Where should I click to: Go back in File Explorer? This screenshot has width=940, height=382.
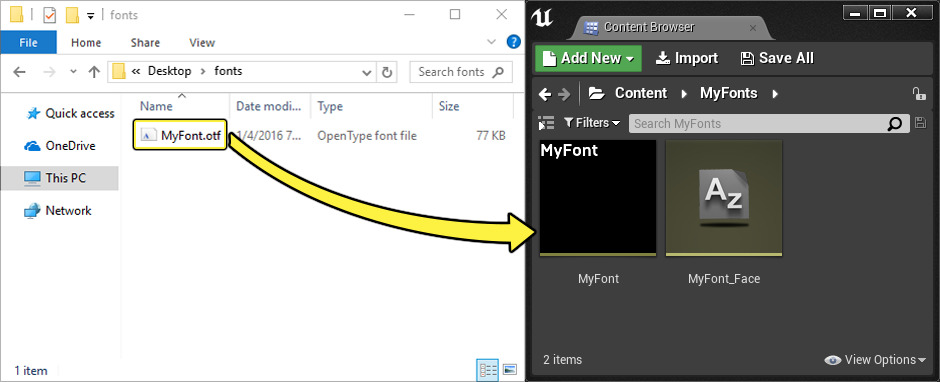coord(20,72)
